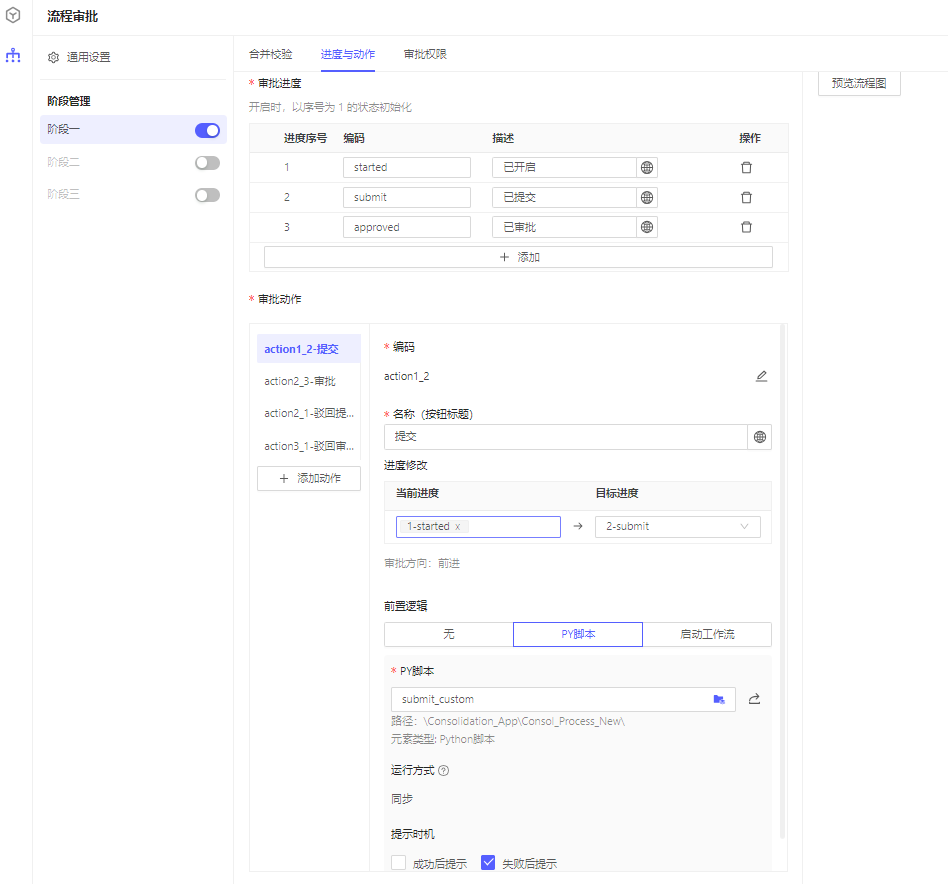Switch to the 合并校验 tab

271,54
